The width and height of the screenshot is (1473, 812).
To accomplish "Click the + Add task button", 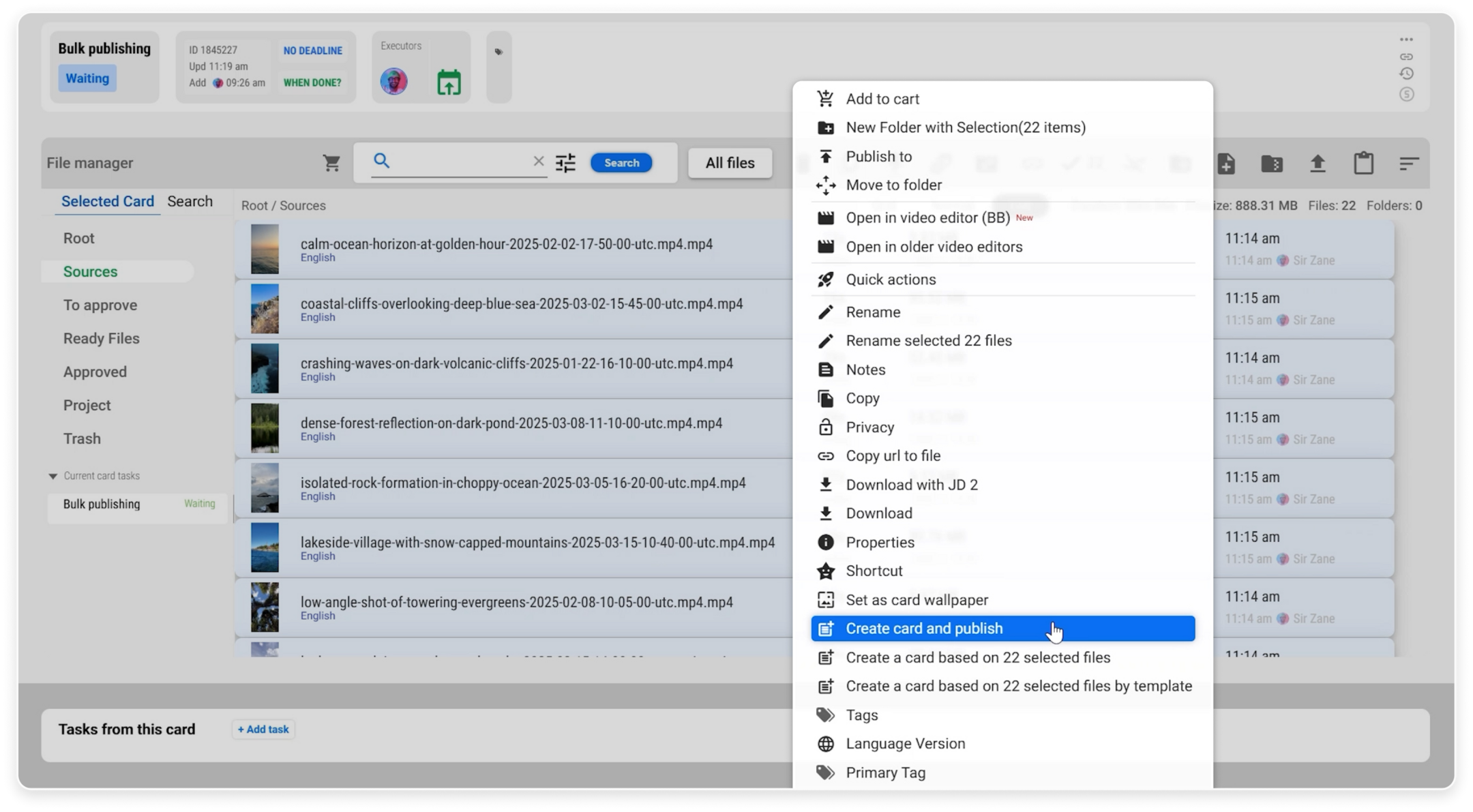I will tap(263, 730).
